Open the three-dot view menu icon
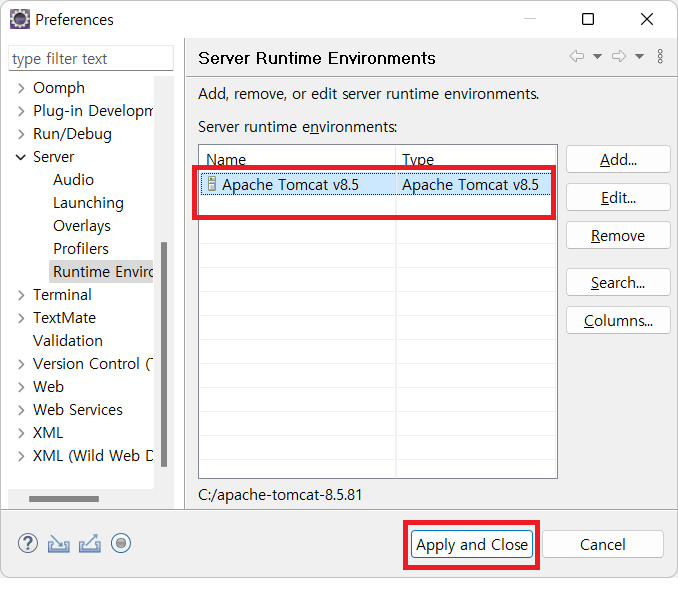This screenshot has width=678, height=592. tap(660, 56)
